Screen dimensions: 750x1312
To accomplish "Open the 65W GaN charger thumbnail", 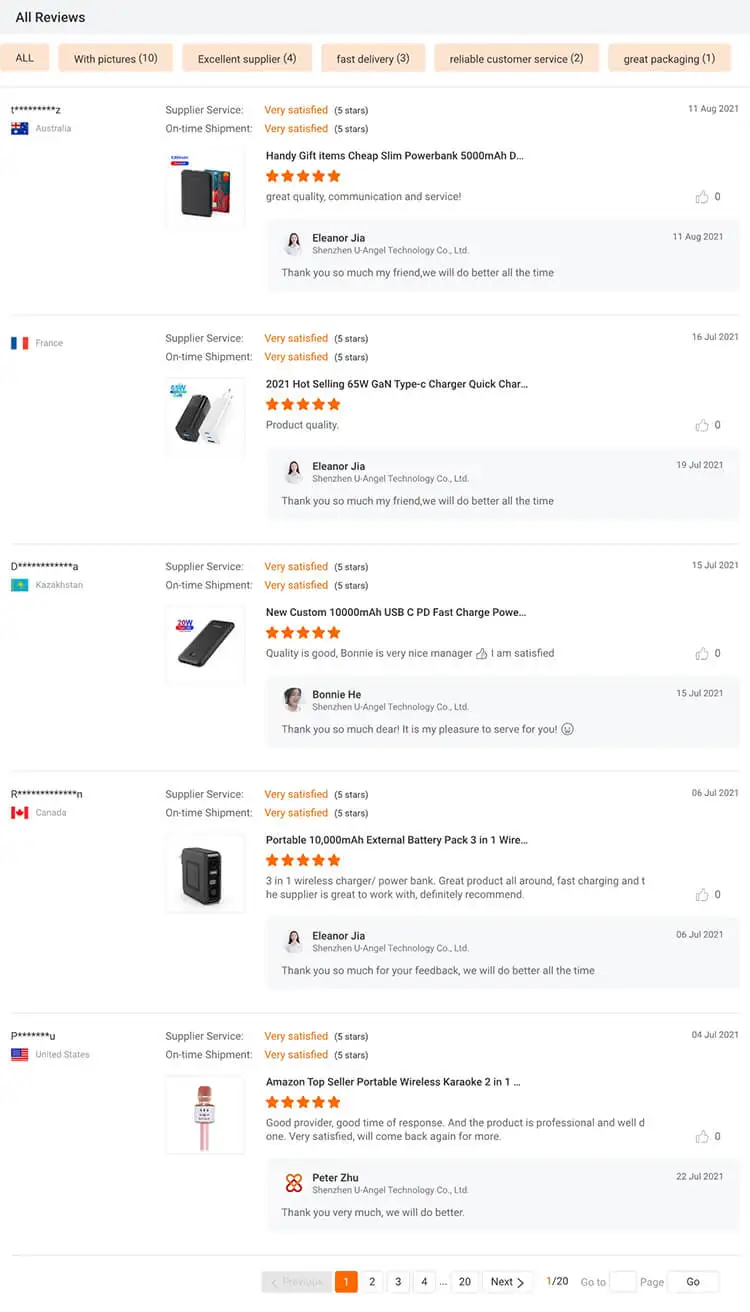I will (204, 417).
